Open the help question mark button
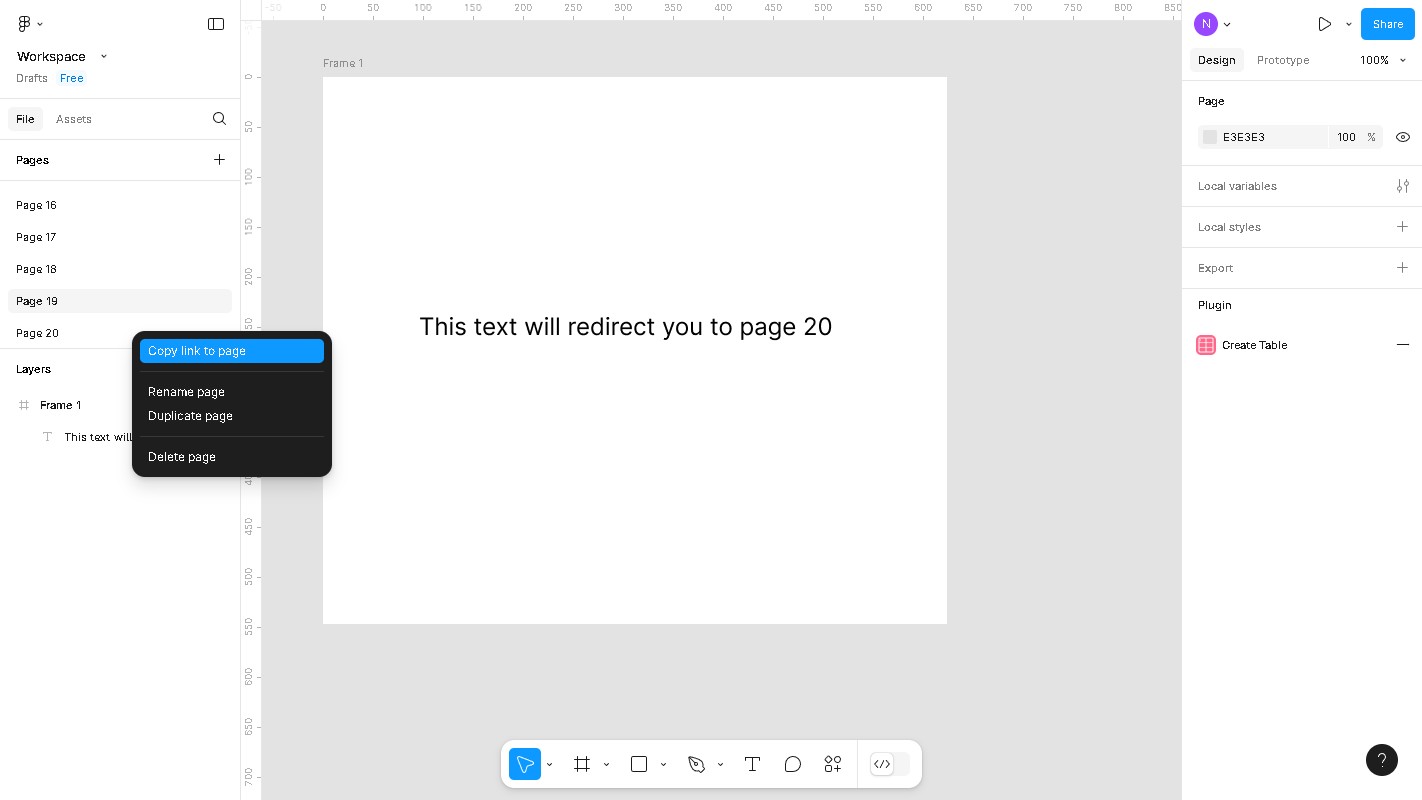Viewport: 1422px width, 800px height. [x=1382, y=760]
